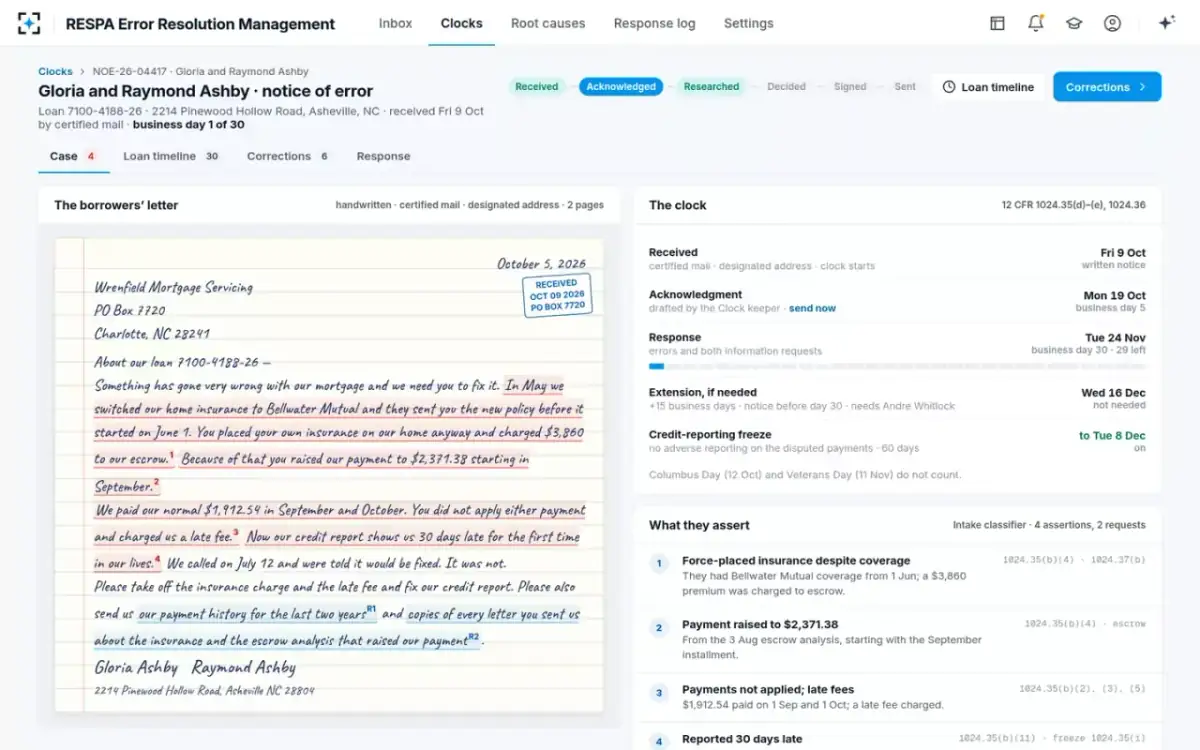Click assertion number 1 badge
1200x750 pixels.
point(659,564)
